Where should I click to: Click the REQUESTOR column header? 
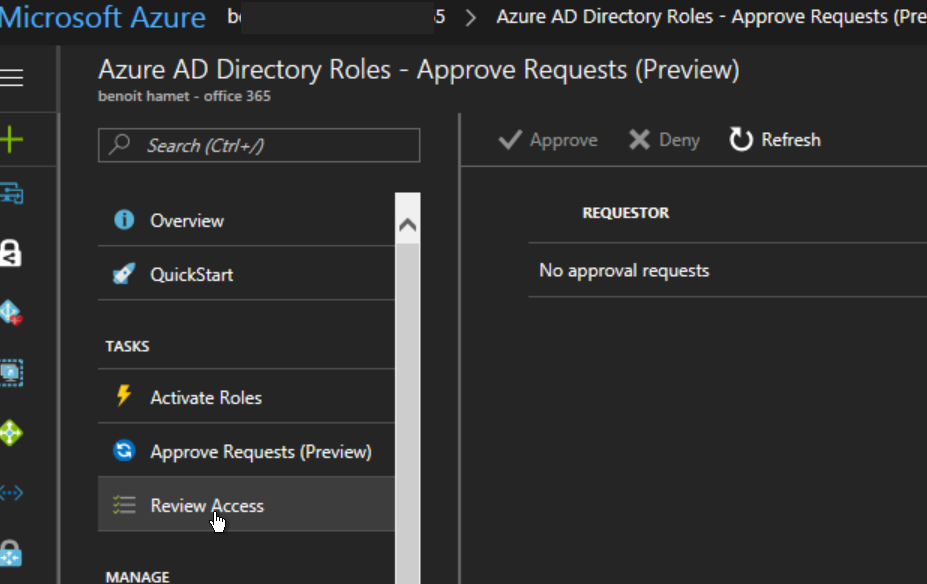625,213
